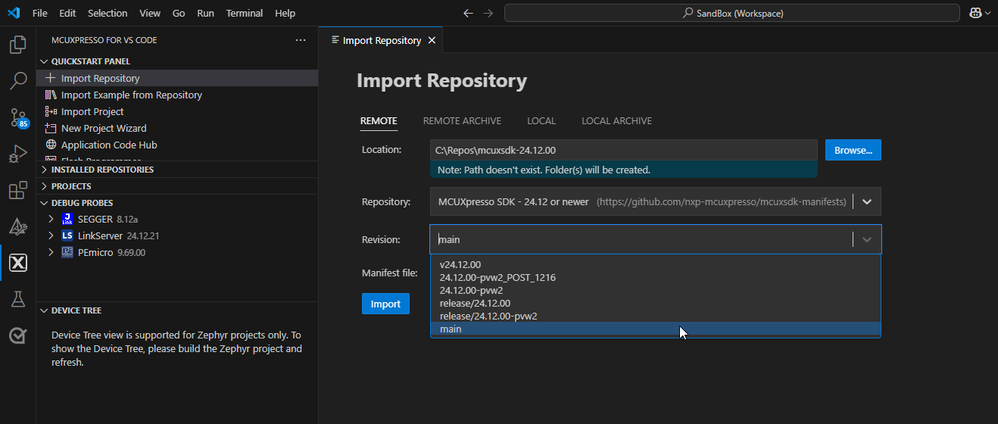Expand the SEGGER debug probe entry
This screenshot has height=424, width=998.
(x=51, y=219)
